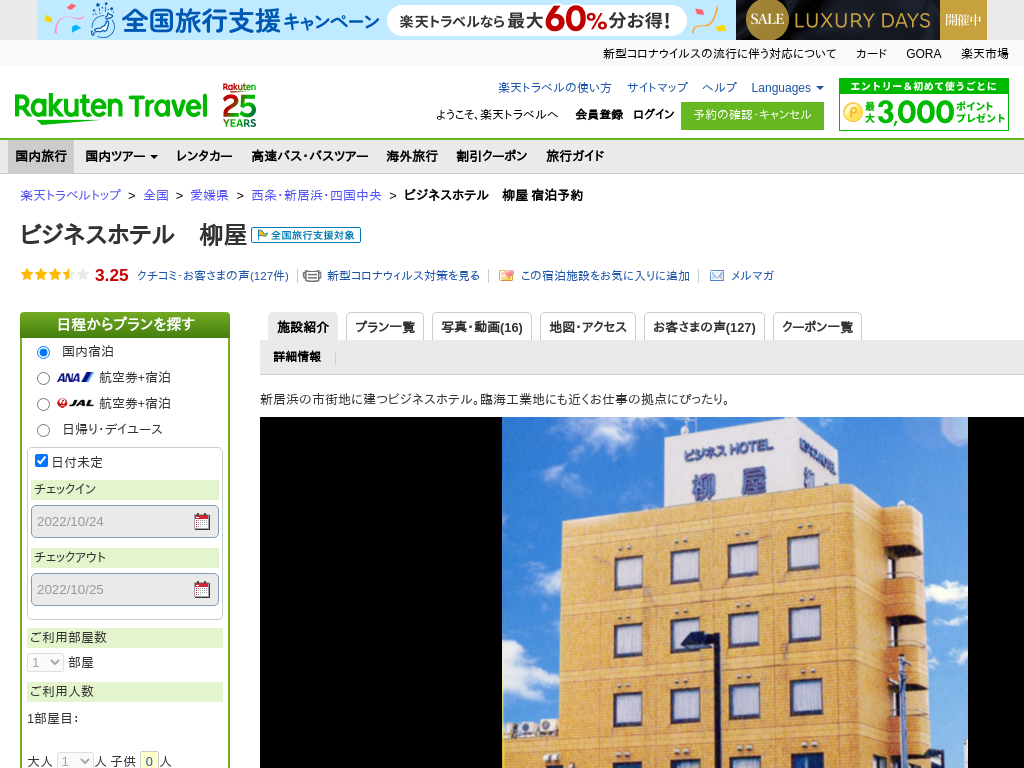Click the 楽天トラベルトップ breadcrumb
The height and width of the screenshot is (768, 1024).
coord(71,195)
